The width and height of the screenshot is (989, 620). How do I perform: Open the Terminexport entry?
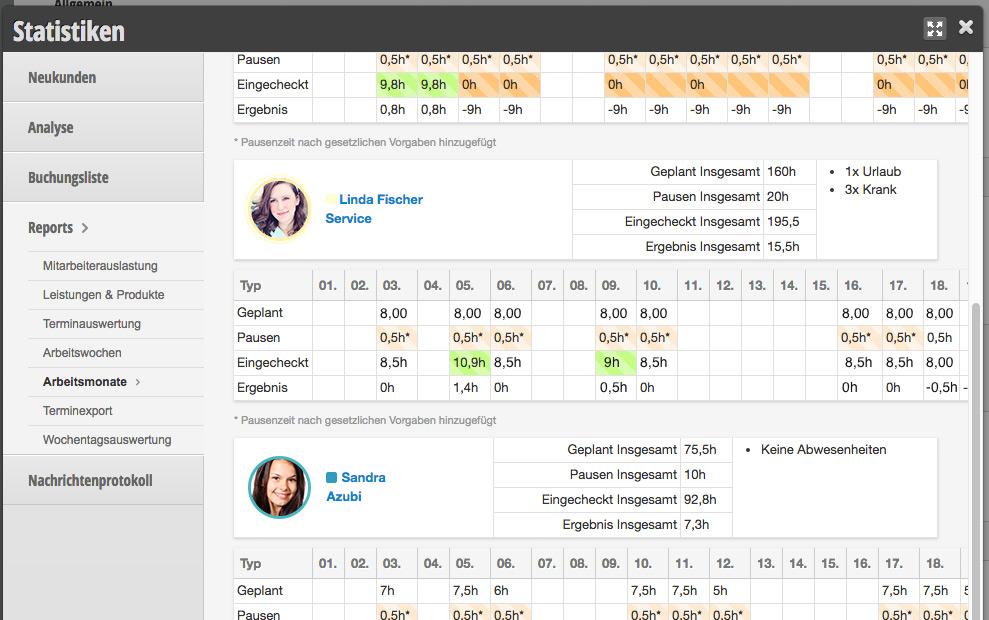(x=77, y=411)
